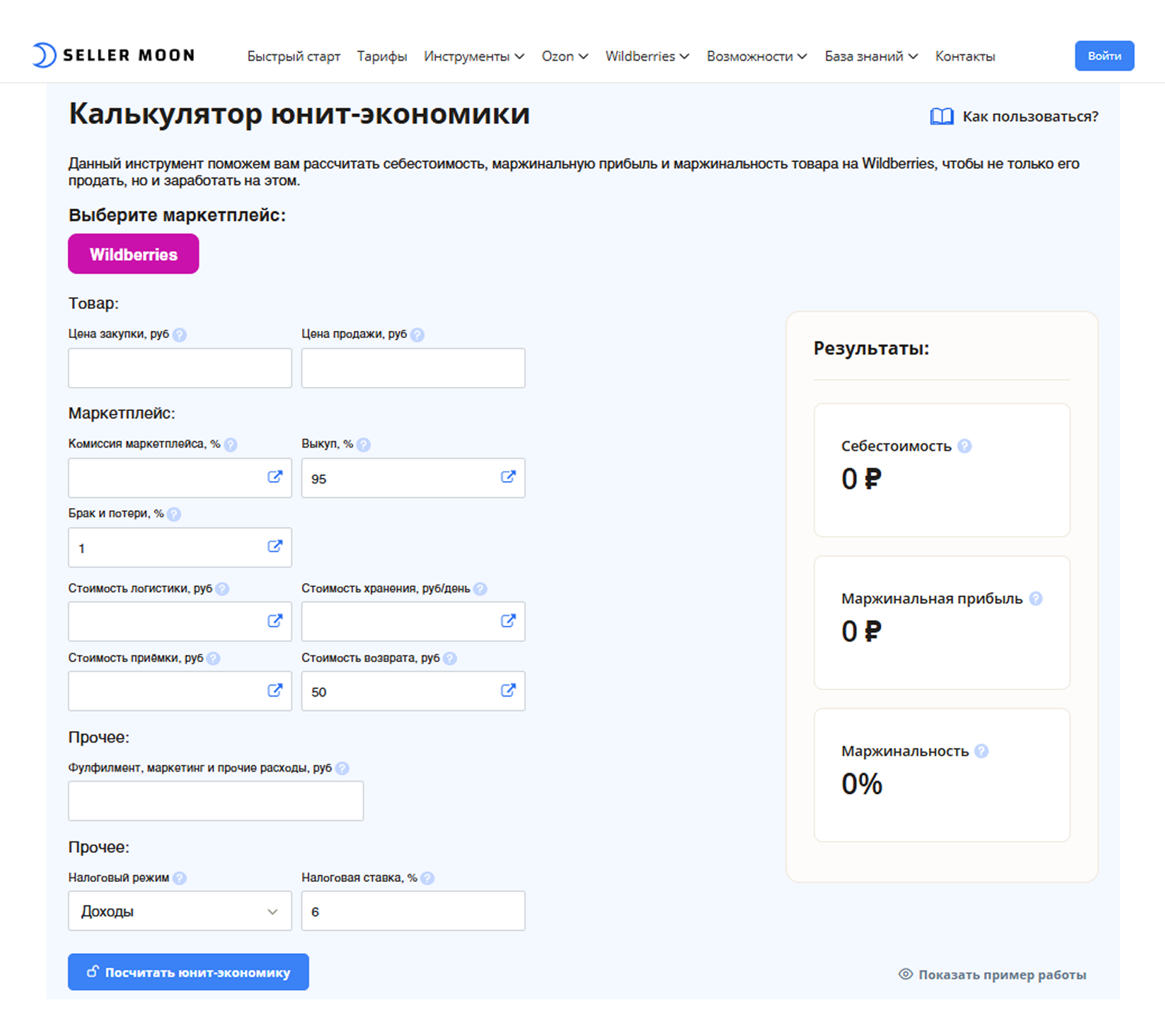
Task: Click the SELLER MOON brand name
Action: coord(129,55)
